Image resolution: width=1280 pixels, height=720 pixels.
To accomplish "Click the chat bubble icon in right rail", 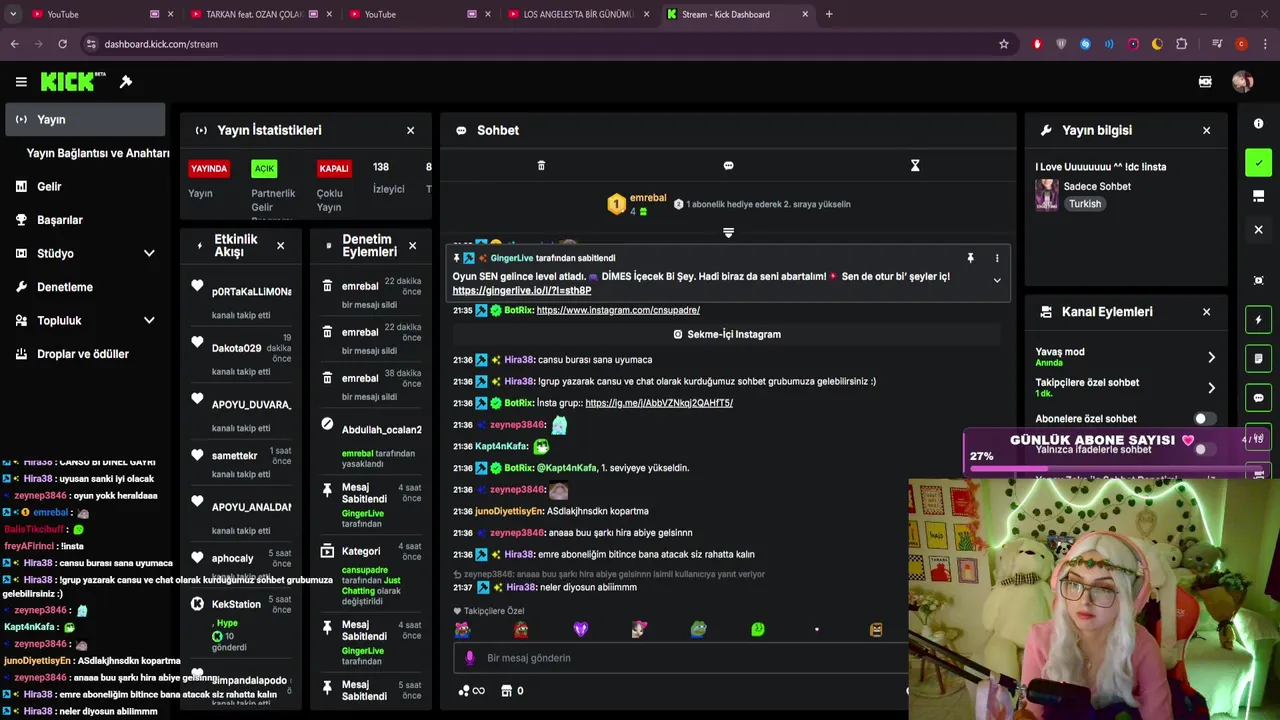I will tap(1258, 398).
